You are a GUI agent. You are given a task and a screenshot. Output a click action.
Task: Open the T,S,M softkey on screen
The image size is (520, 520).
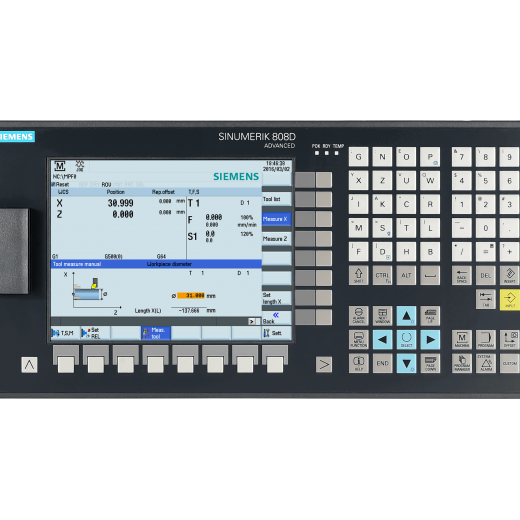(x=65, y=333)
